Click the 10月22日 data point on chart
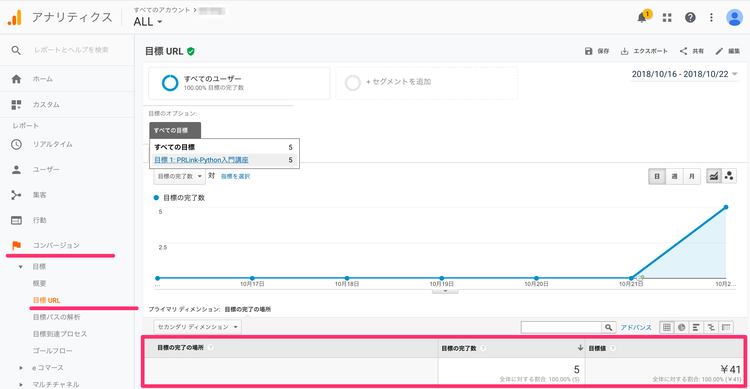Viewport: 750px width, 389px height. click(x=726, y=207)
